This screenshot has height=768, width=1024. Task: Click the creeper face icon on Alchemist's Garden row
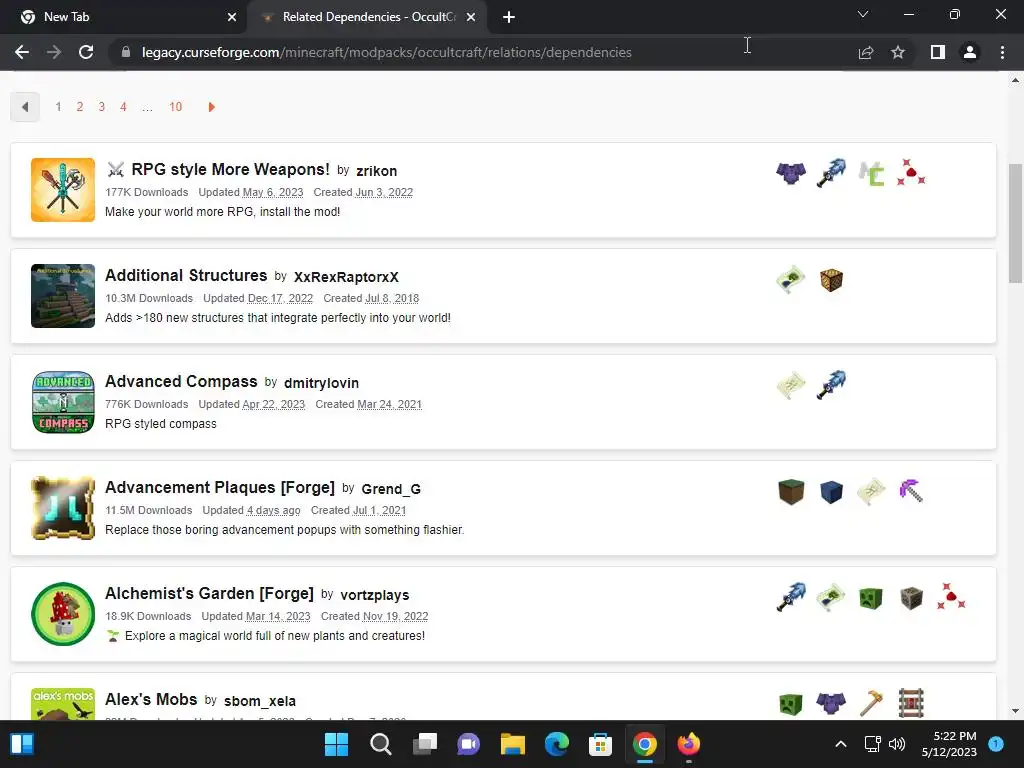(x=871, y=598)
